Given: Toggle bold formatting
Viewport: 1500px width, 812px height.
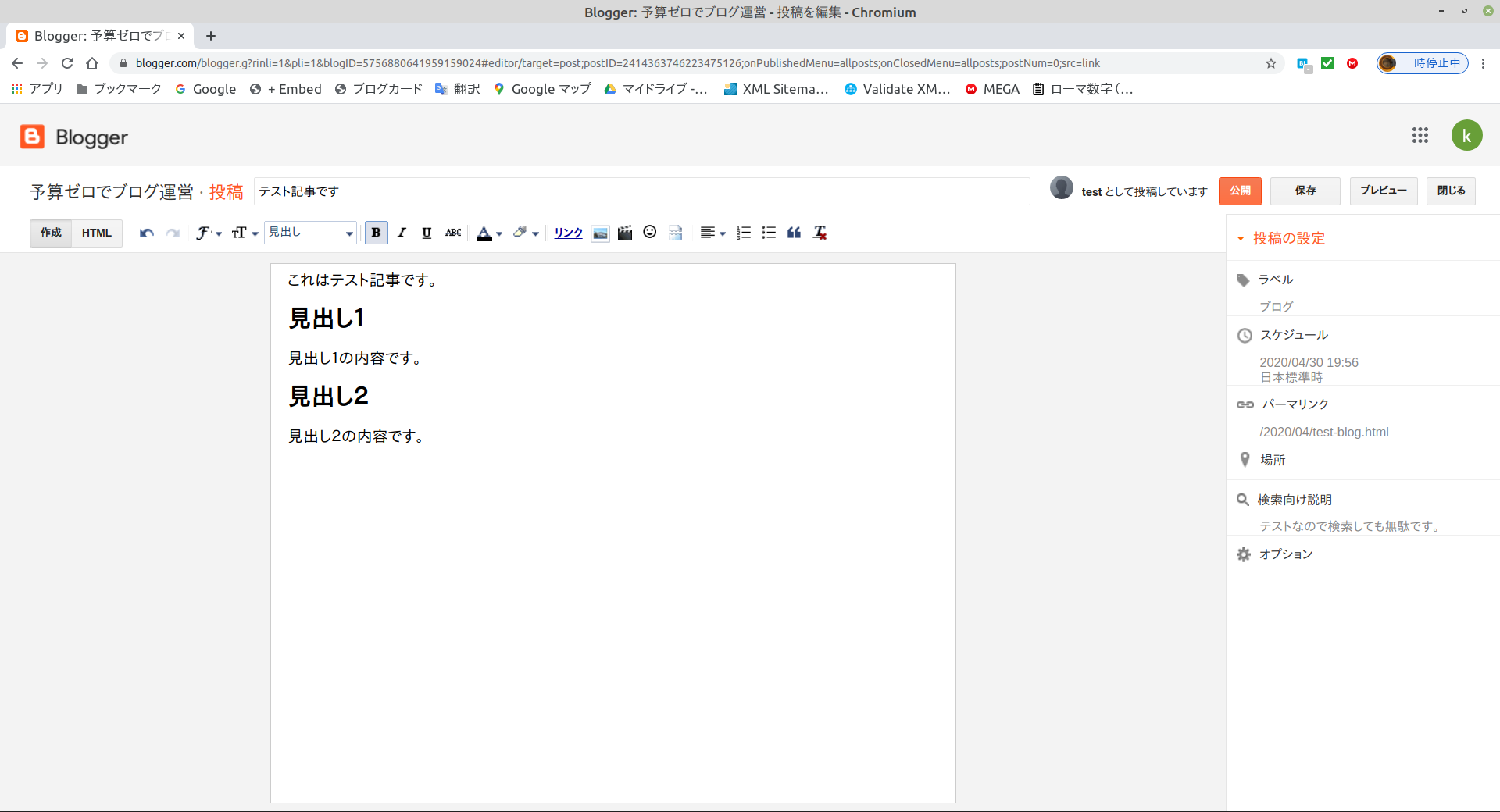Looking at the screenshot, I should (376, 233).
